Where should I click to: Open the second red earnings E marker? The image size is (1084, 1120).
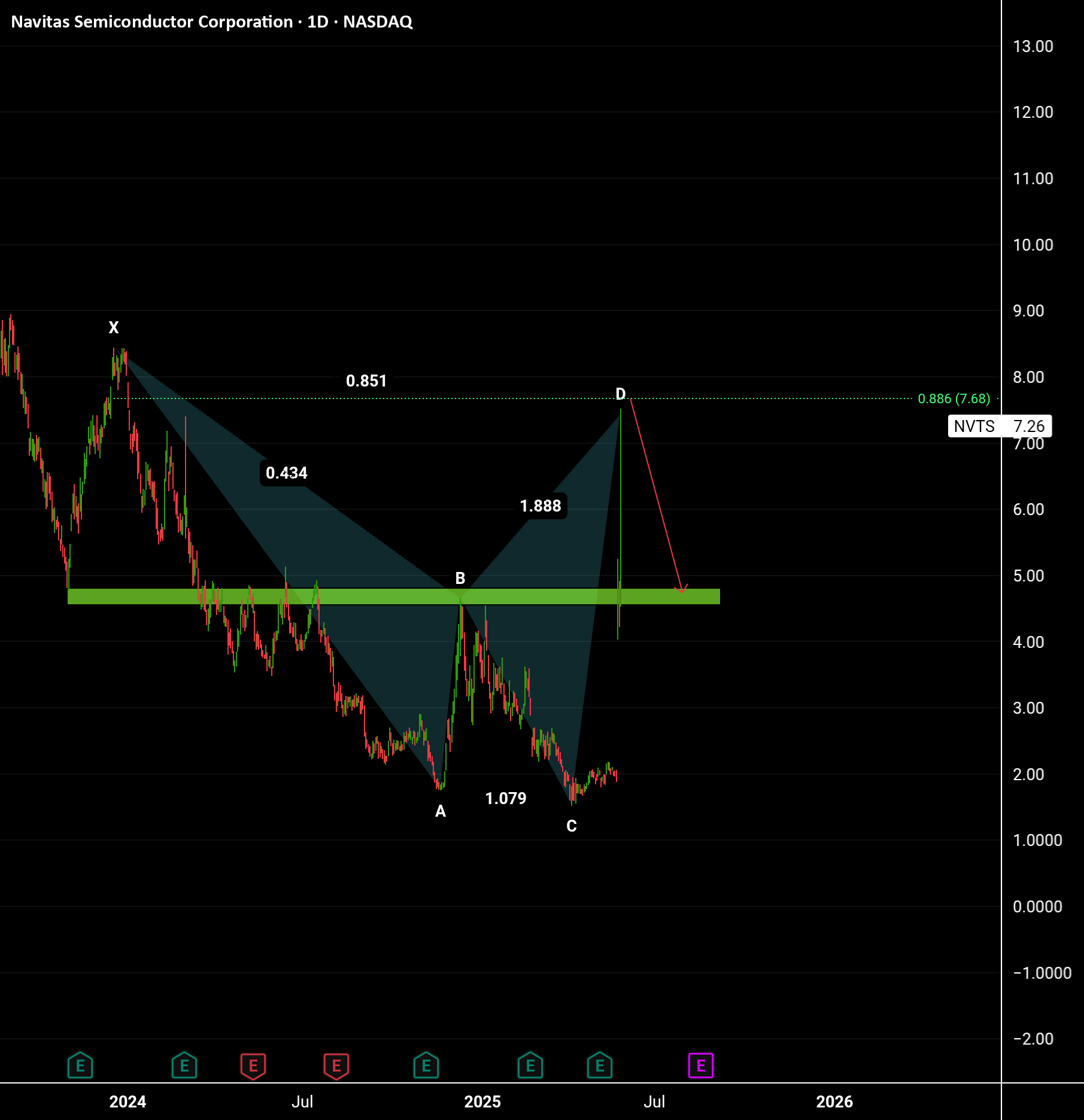click(336, 1066)
